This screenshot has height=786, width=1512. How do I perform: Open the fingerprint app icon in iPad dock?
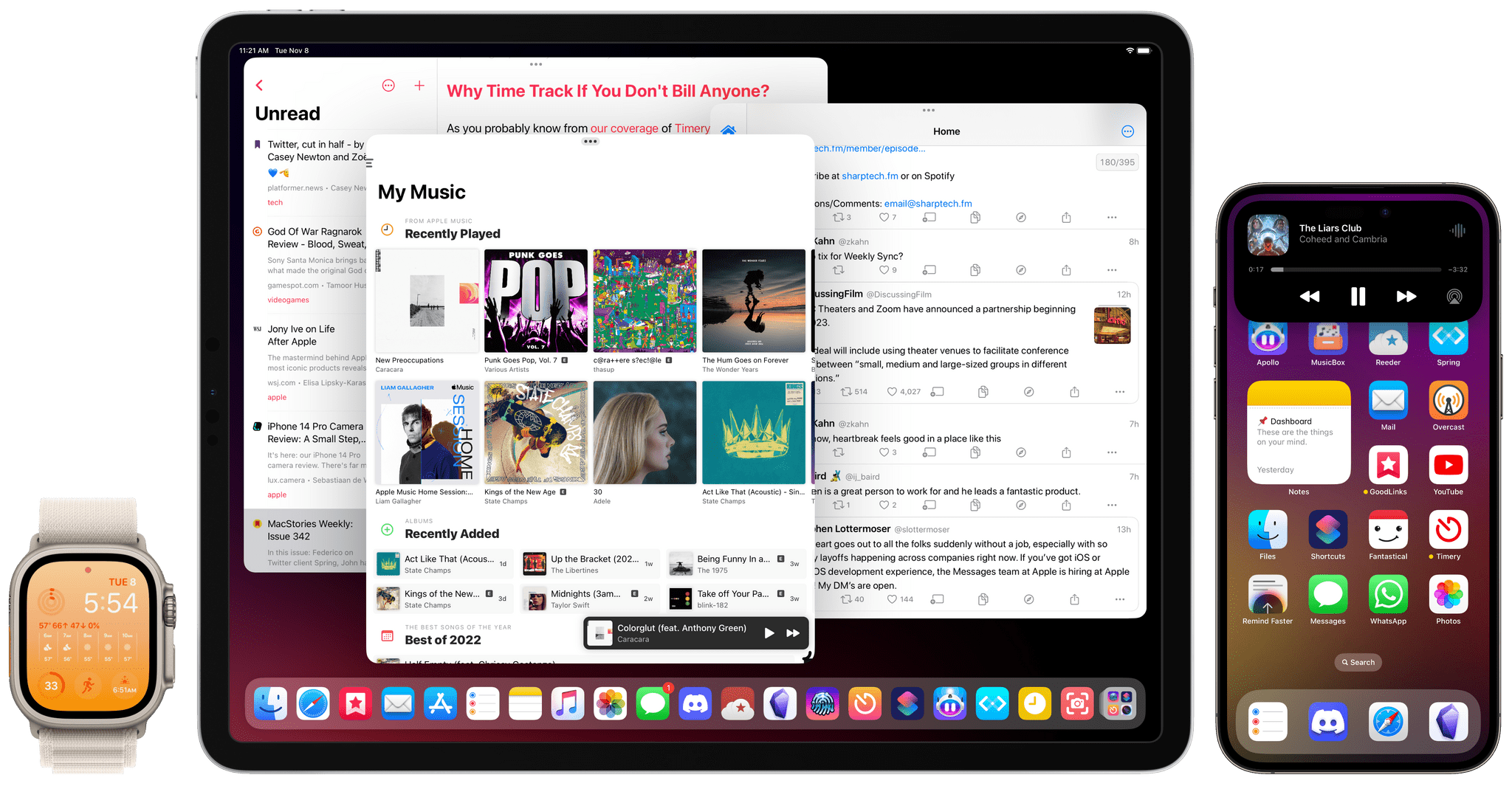(x=822, y=703)
